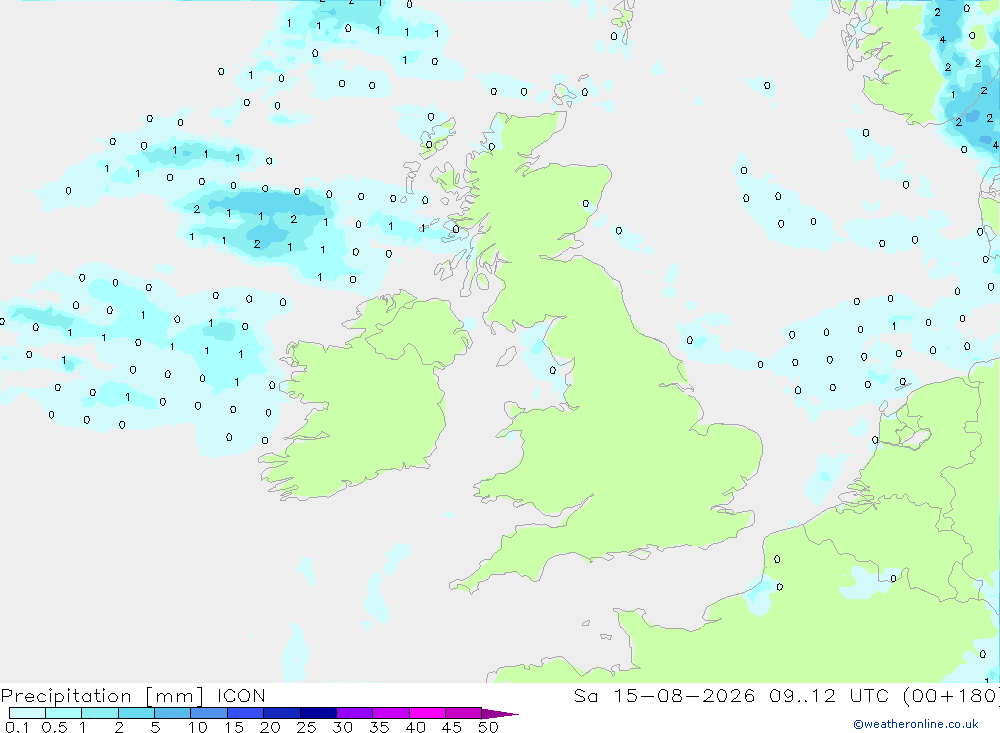Click the 10–15 mm blue legend swatch
1000x733 pixels.
tap(209, 713)
